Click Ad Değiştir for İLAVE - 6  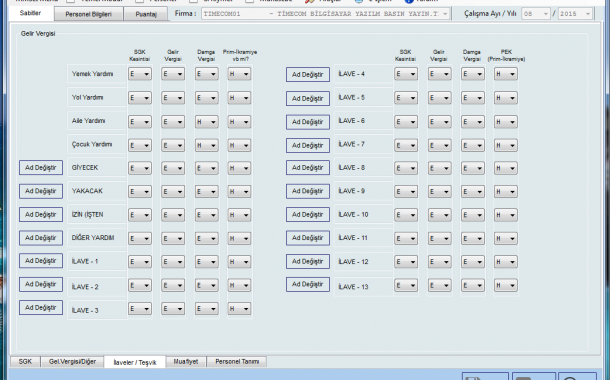pyautogui.click(x=308, y=122)
